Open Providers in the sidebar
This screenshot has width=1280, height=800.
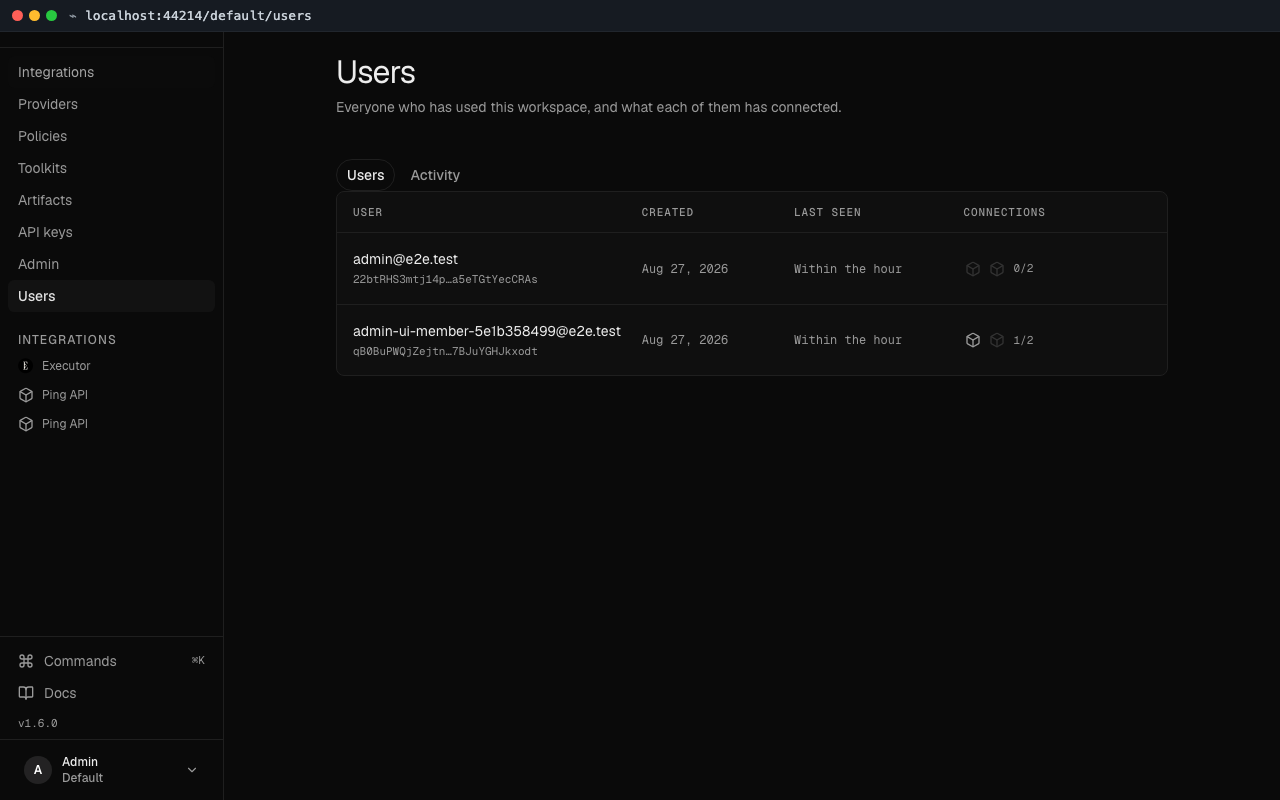111,104
